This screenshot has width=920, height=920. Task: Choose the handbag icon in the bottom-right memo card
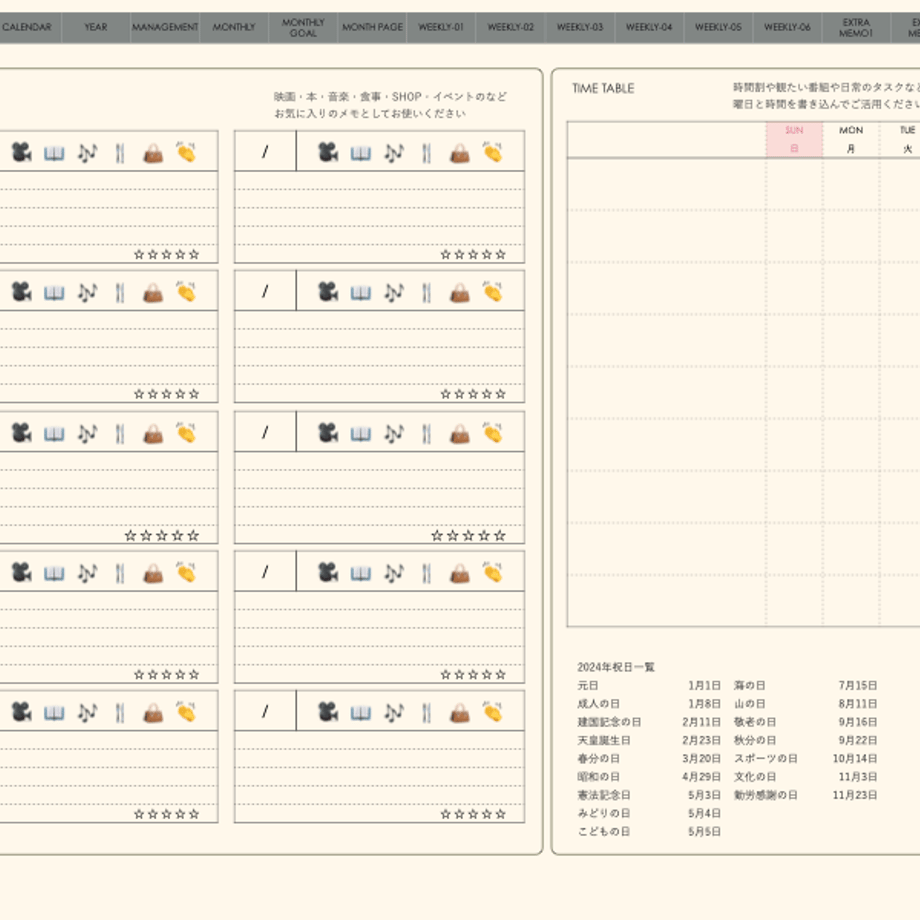pos(459,713)
